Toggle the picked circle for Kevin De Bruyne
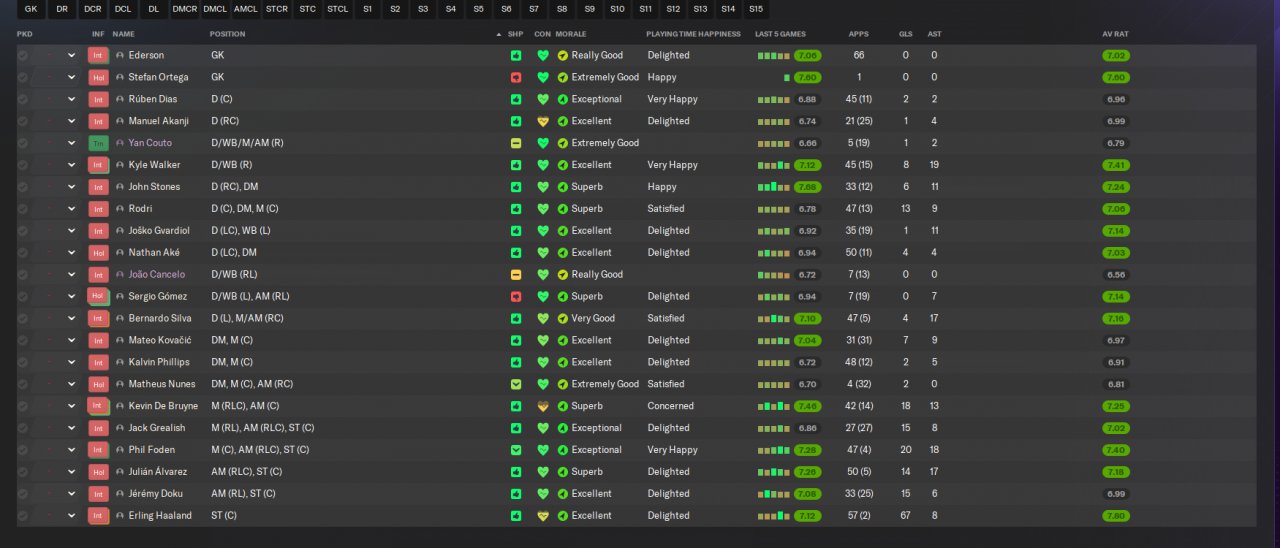 [x=23, y=406]
